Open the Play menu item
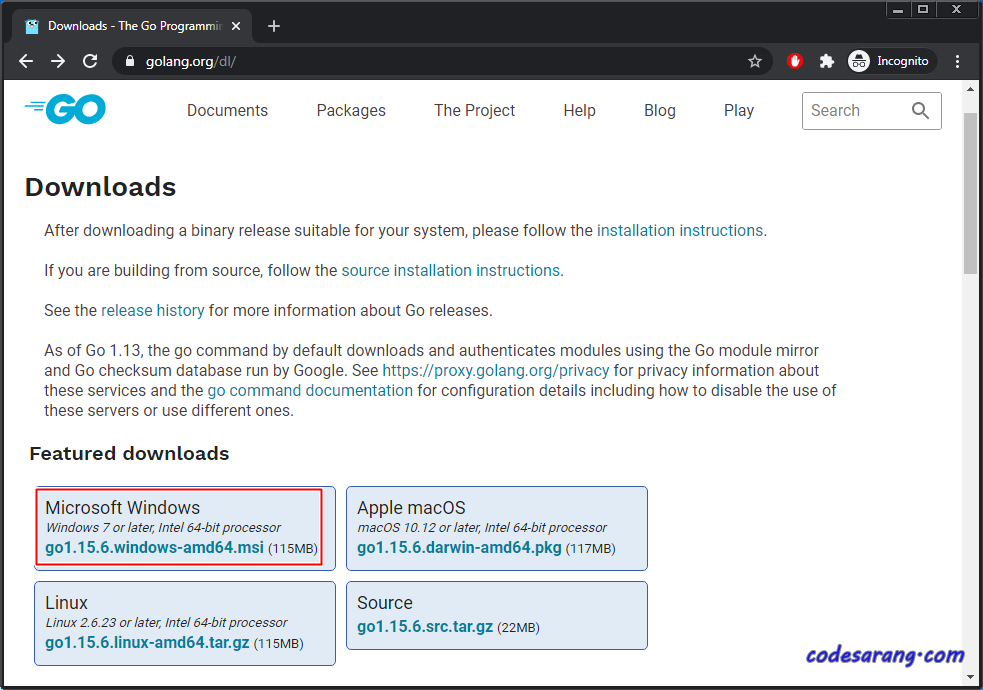The height and width of the screenshot is (690, 983). (x=739, y=110)
